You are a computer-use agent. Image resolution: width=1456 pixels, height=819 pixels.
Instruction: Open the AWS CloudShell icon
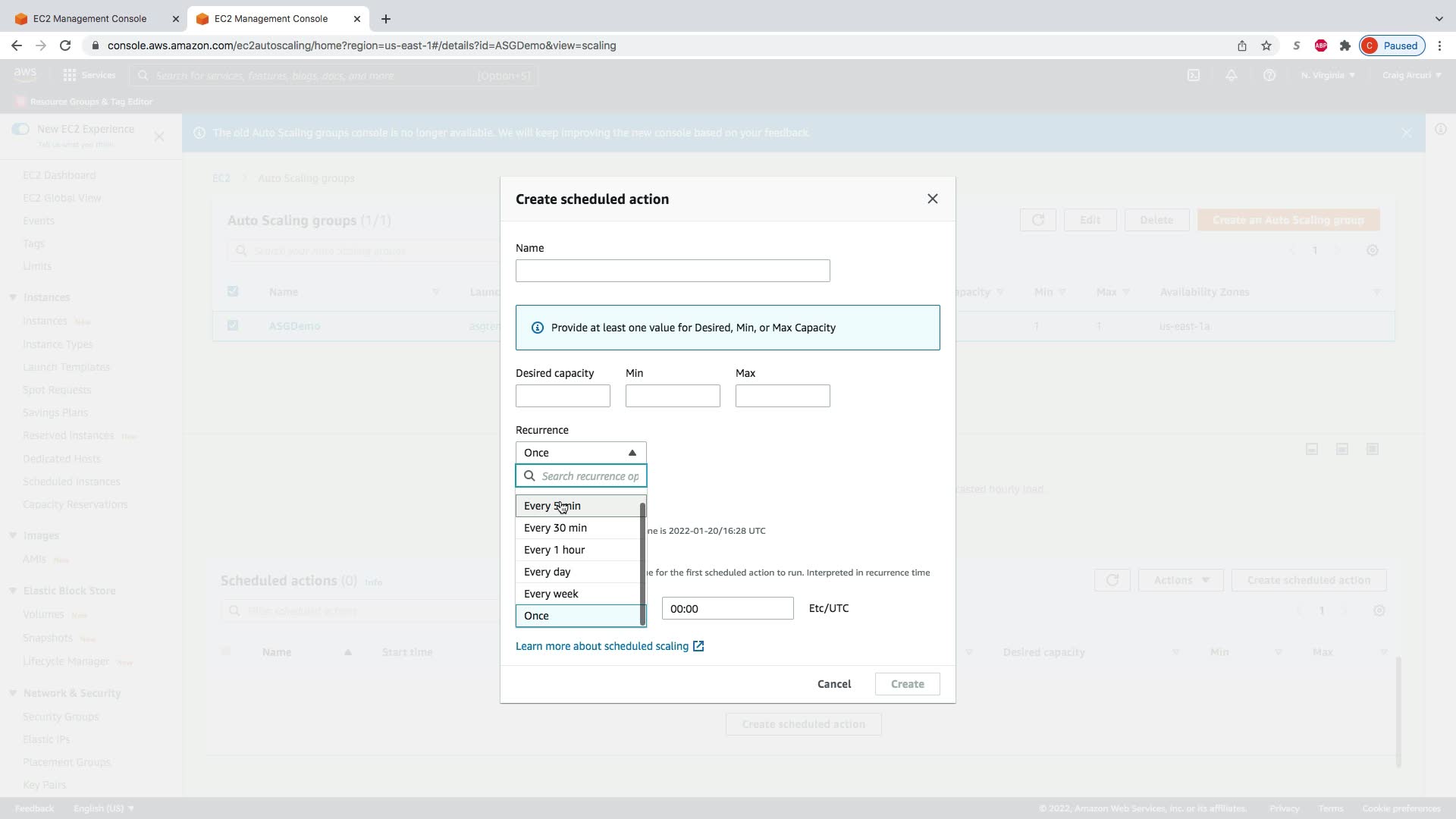coord(1194,75)
